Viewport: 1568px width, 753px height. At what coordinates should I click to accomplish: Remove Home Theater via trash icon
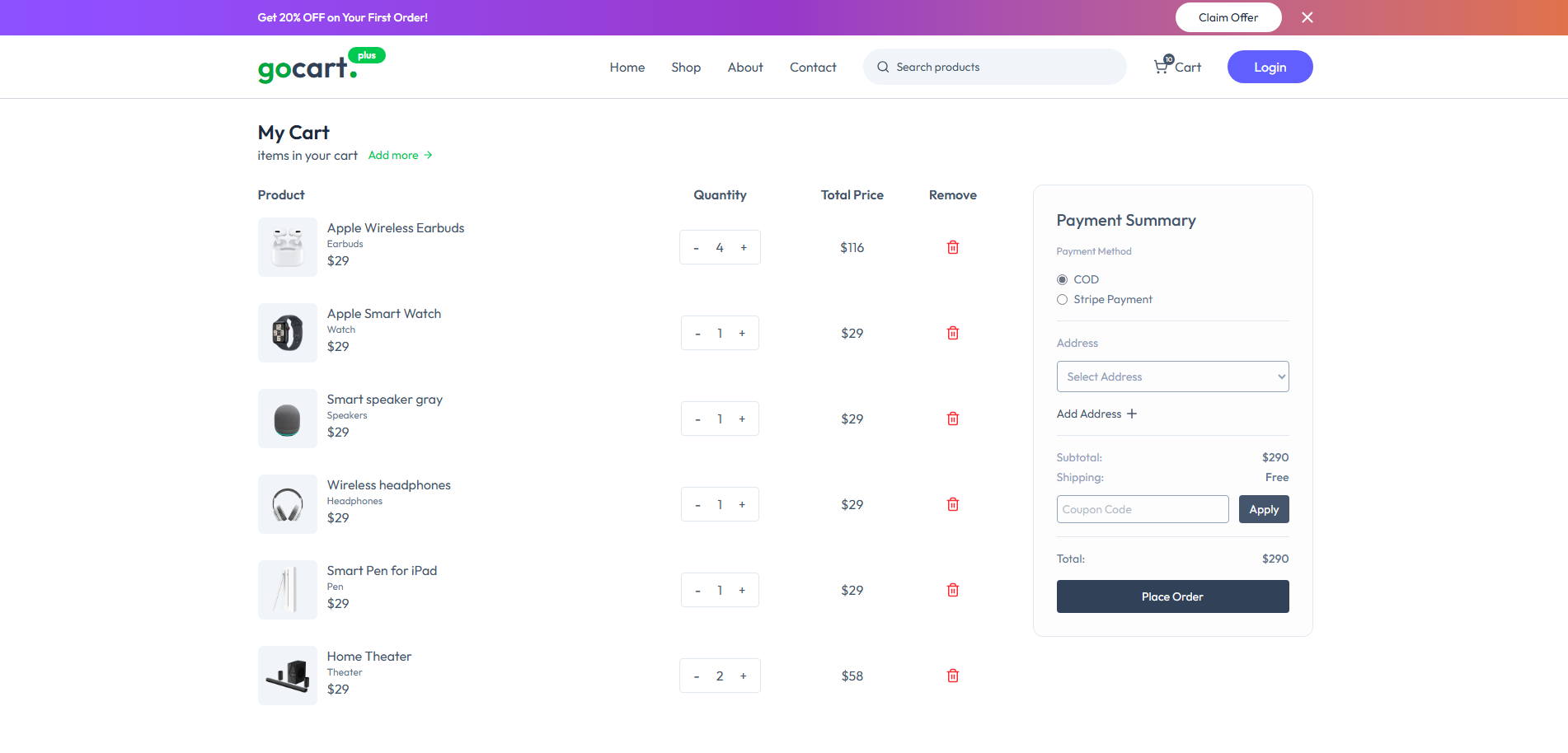tap(952, 676)
